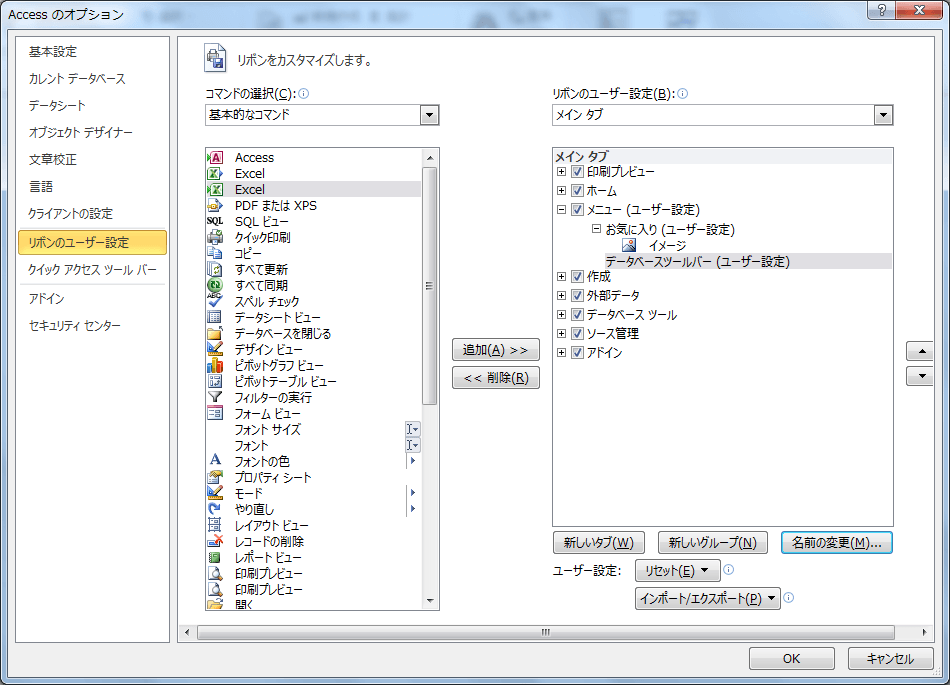The height and width of the screenshot is (685, 950).
Task: Choose the すべて更新 icon
Action: click(x=215, y=270)
